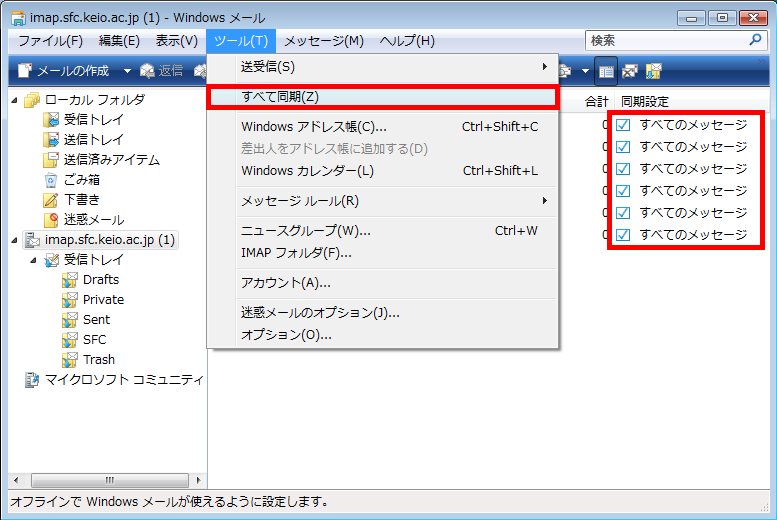Uncheck the topmost すべてのメッセージ sync checkbox
The height and width of the screenshot is (520, 777).
[x=623, y=125]
